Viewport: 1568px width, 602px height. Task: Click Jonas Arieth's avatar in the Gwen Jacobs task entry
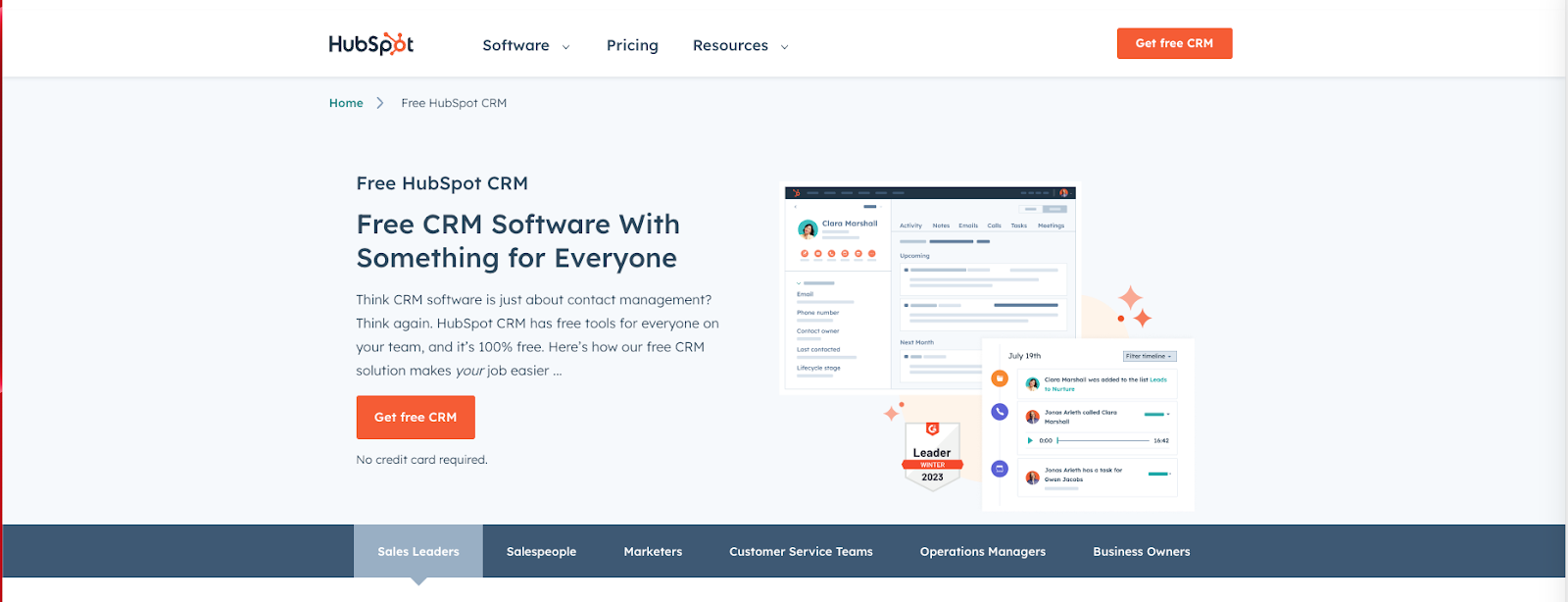pyautogui.click(x=1032, y=477)
